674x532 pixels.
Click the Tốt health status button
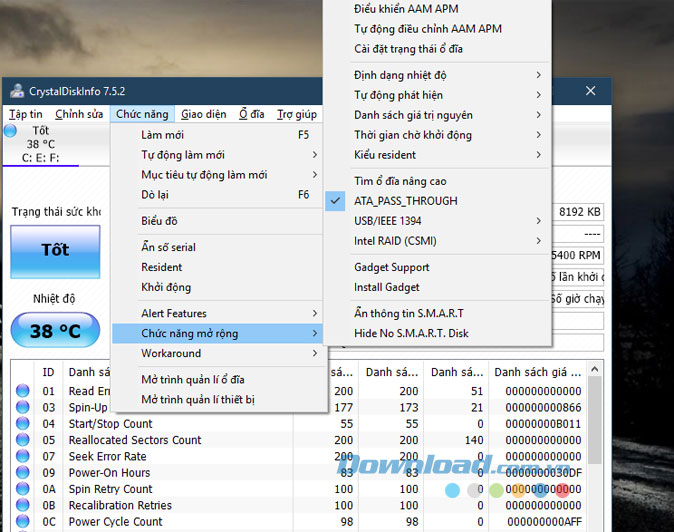point(55,251)
